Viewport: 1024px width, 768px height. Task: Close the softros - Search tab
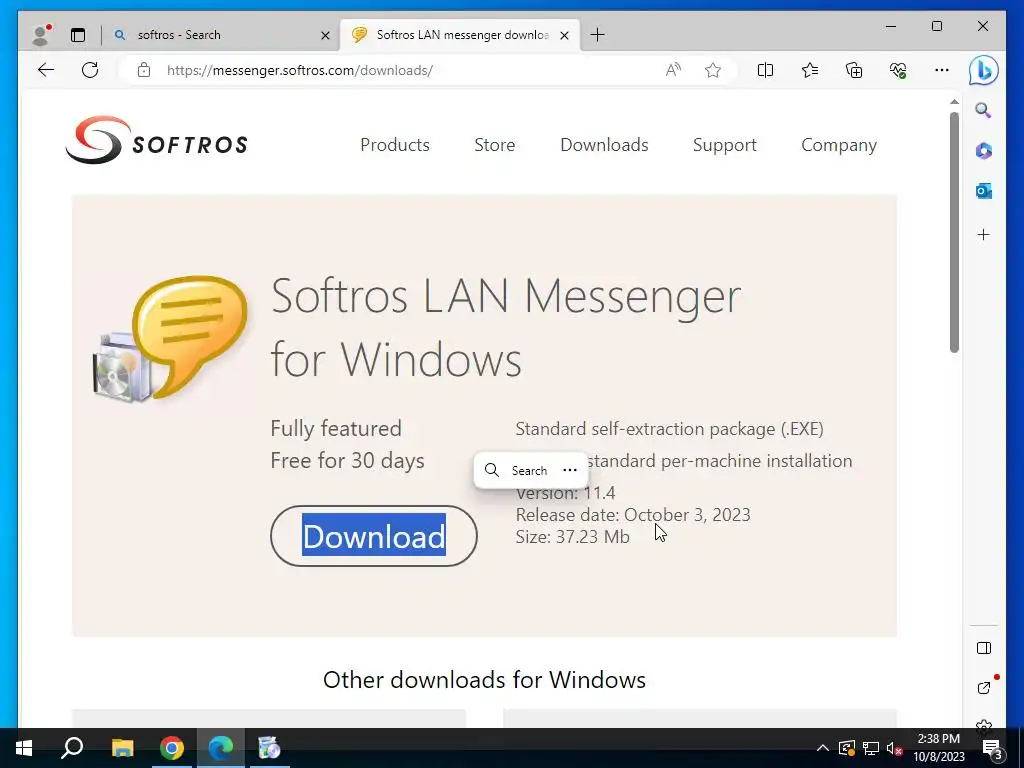[325, 35]
